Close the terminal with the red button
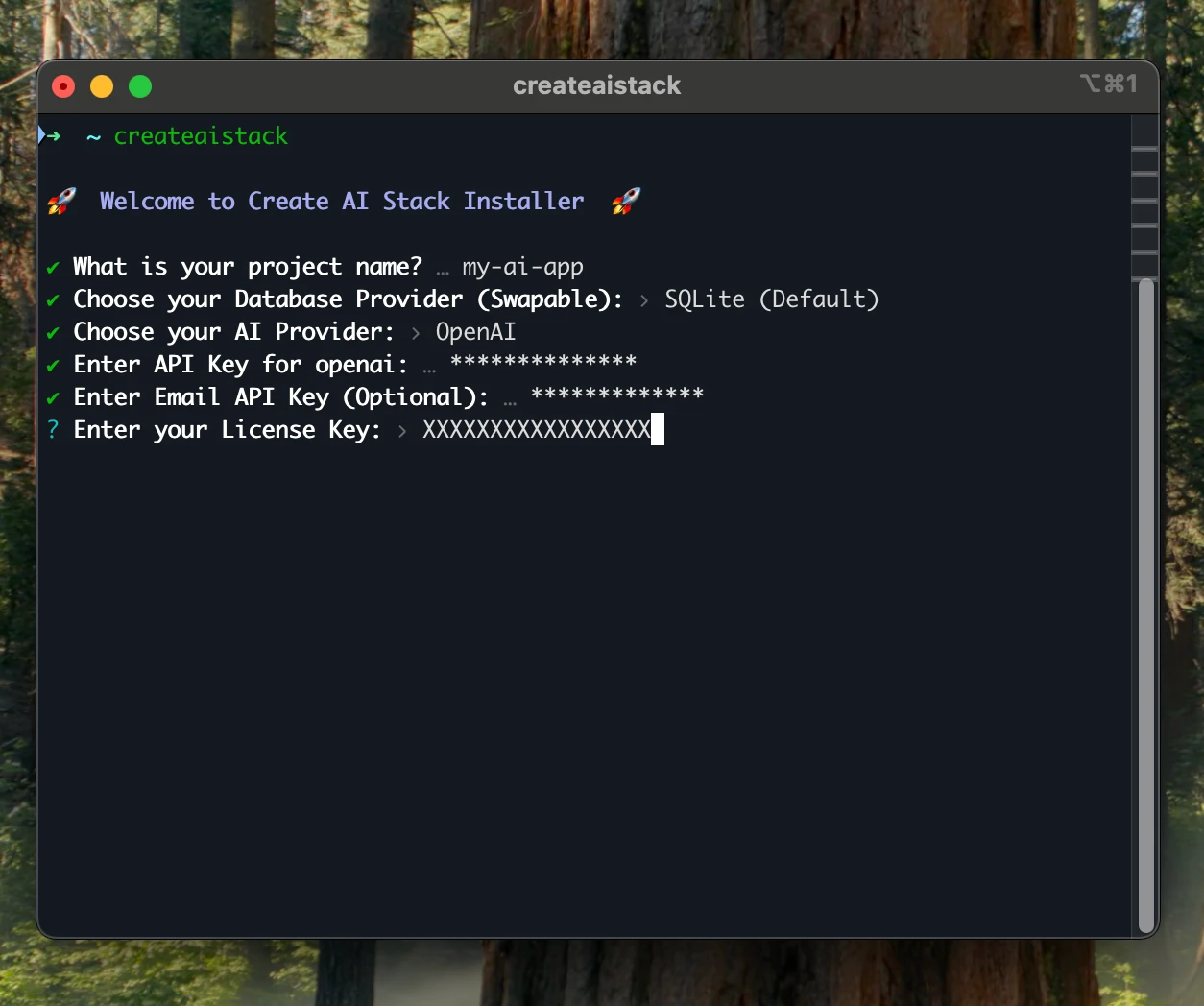Image resolution: width=1204 pixels, height=1006 pixels. pyautogui.click(x=63, y=86)
